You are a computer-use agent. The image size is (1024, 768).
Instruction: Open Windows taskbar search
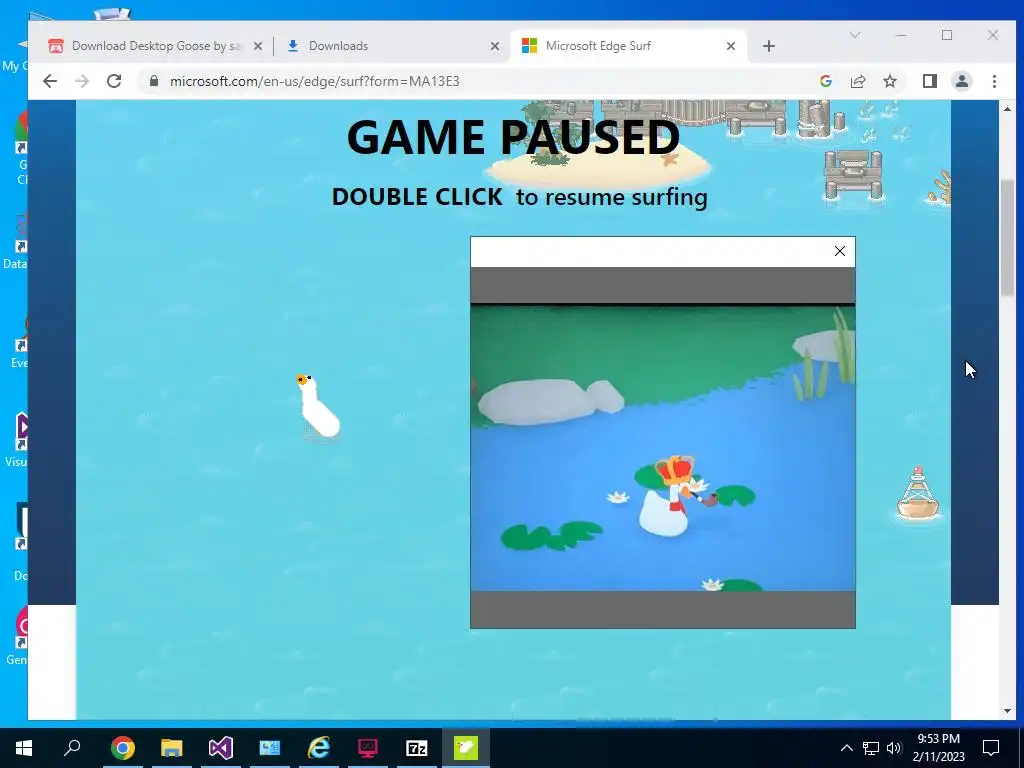[72, 748]
